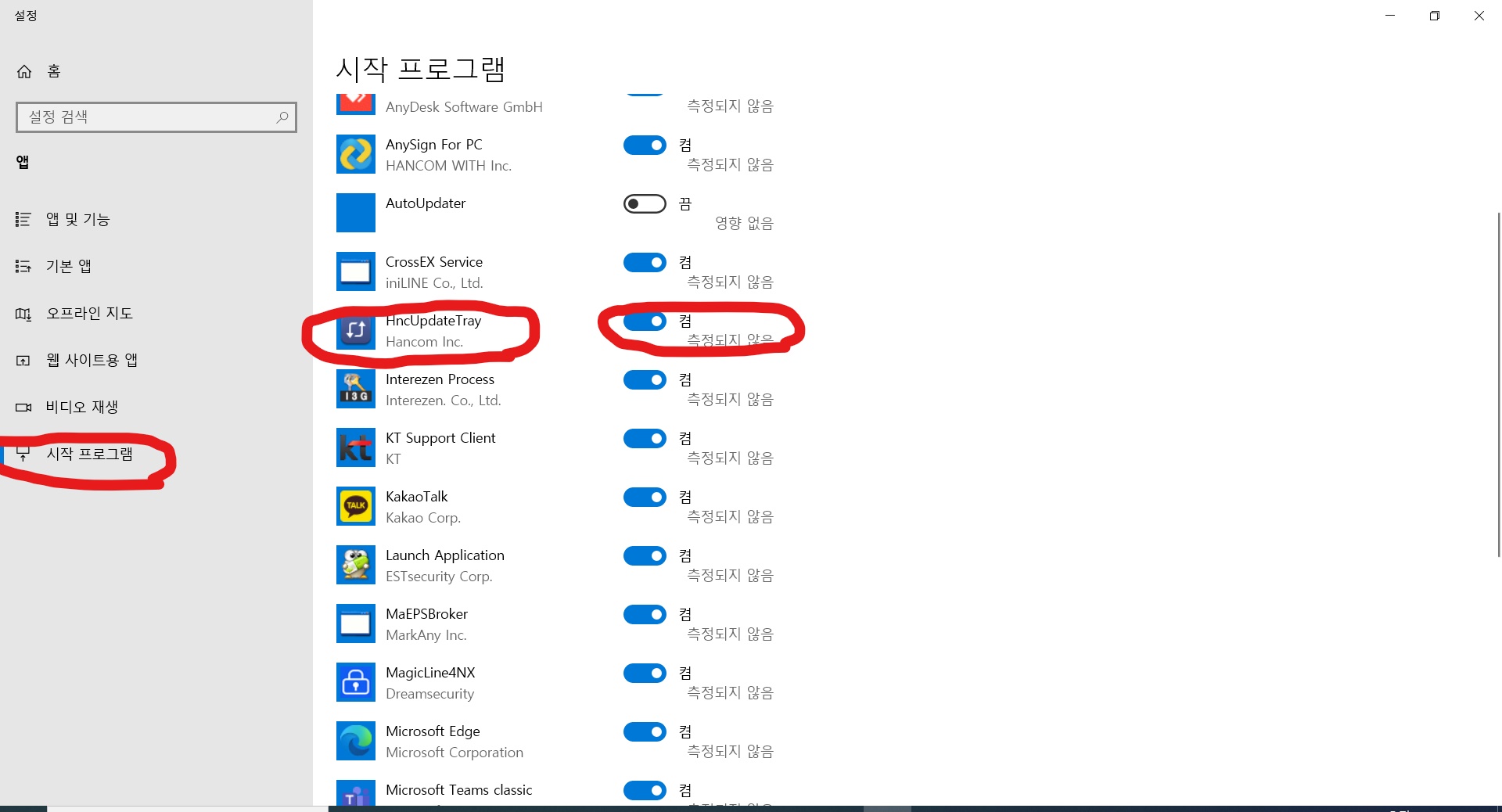
Task: Click the 'Hancom Inc.' publisher text
Action: click(424, 342)
